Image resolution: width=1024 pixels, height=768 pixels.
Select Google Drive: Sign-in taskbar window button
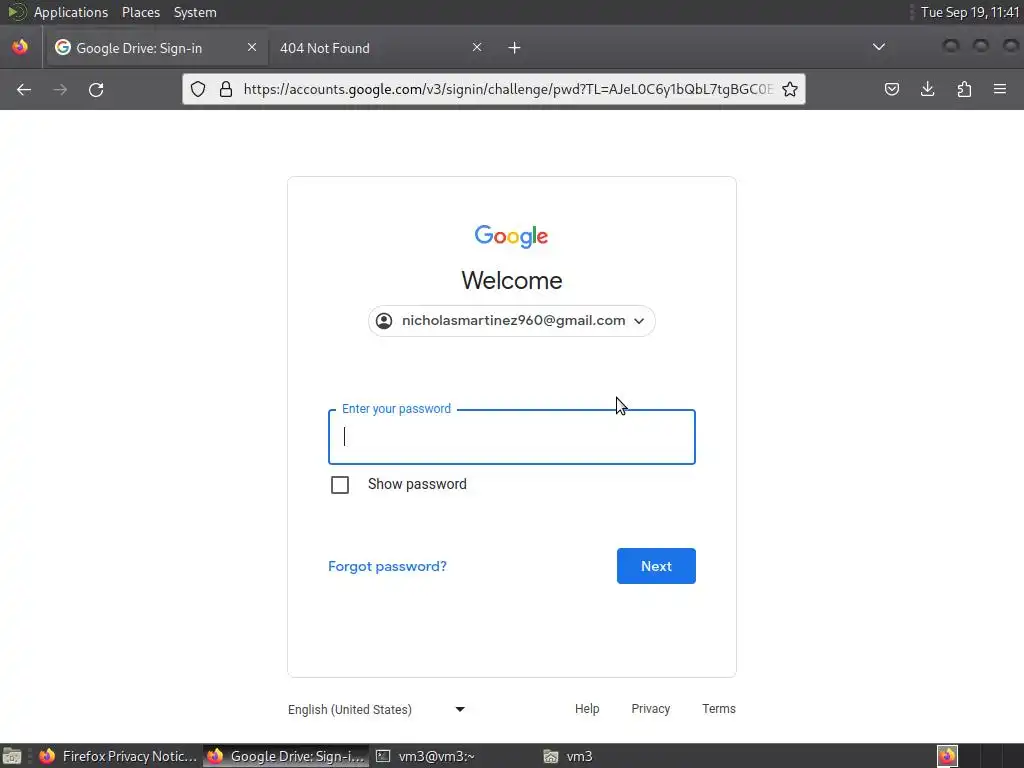click(286, 756)
